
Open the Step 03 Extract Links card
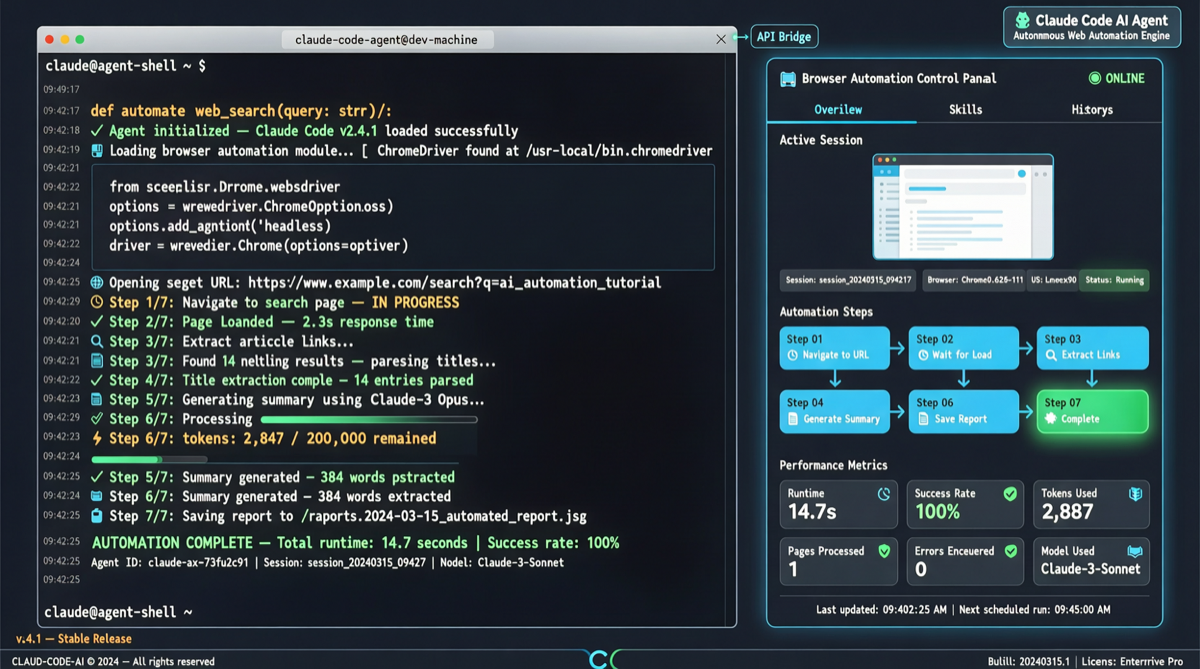point(1092,347)
